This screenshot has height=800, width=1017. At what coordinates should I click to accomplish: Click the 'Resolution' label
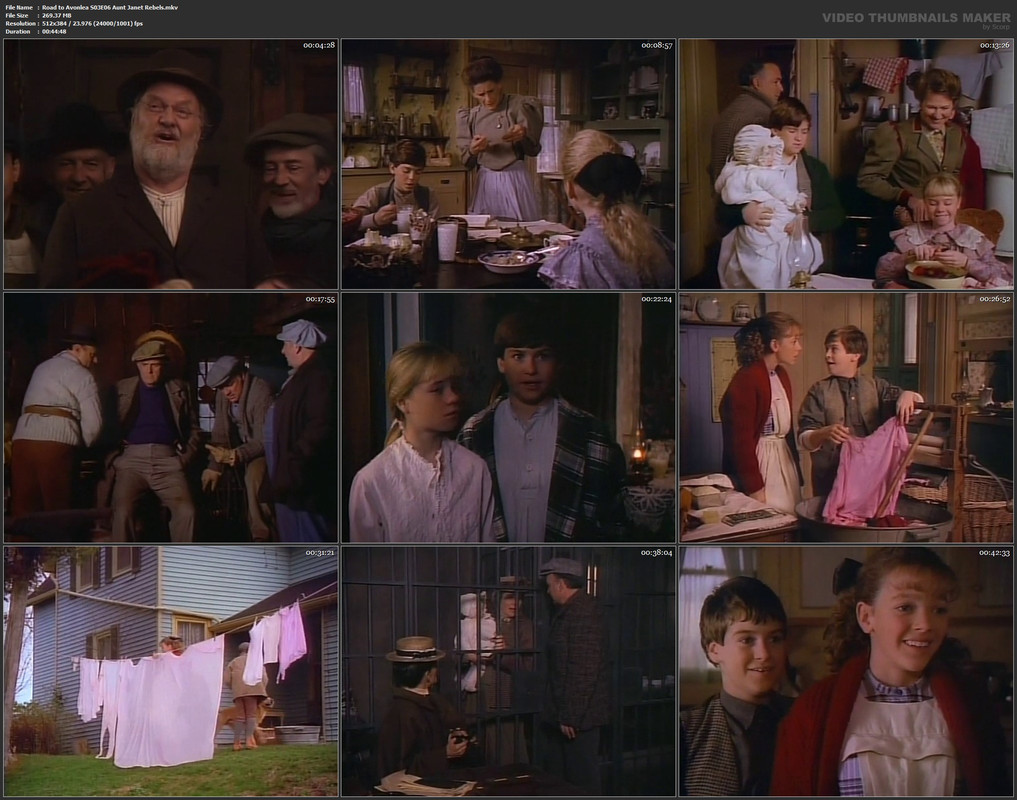pos(19,23)
